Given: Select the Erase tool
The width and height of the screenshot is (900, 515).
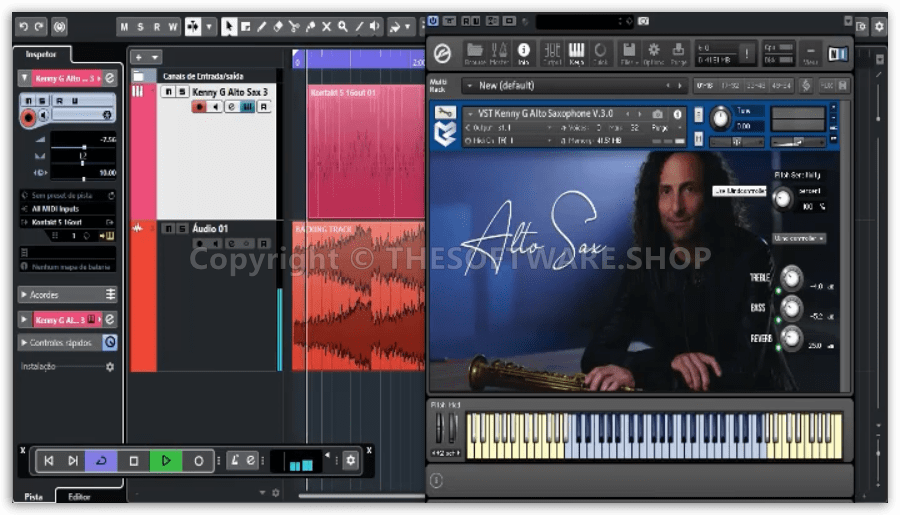Looking at the screenshot, I should pos(278,26).
